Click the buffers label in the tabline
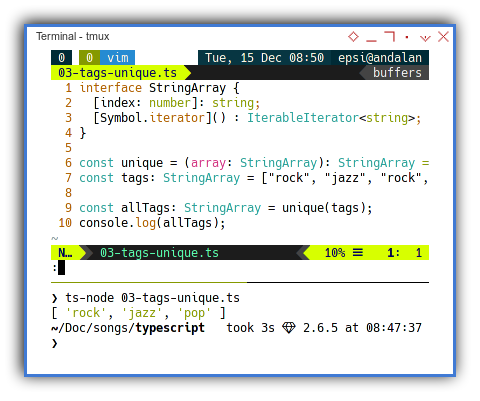Screen dimensions: 480x401 click(x=397, y=73)
